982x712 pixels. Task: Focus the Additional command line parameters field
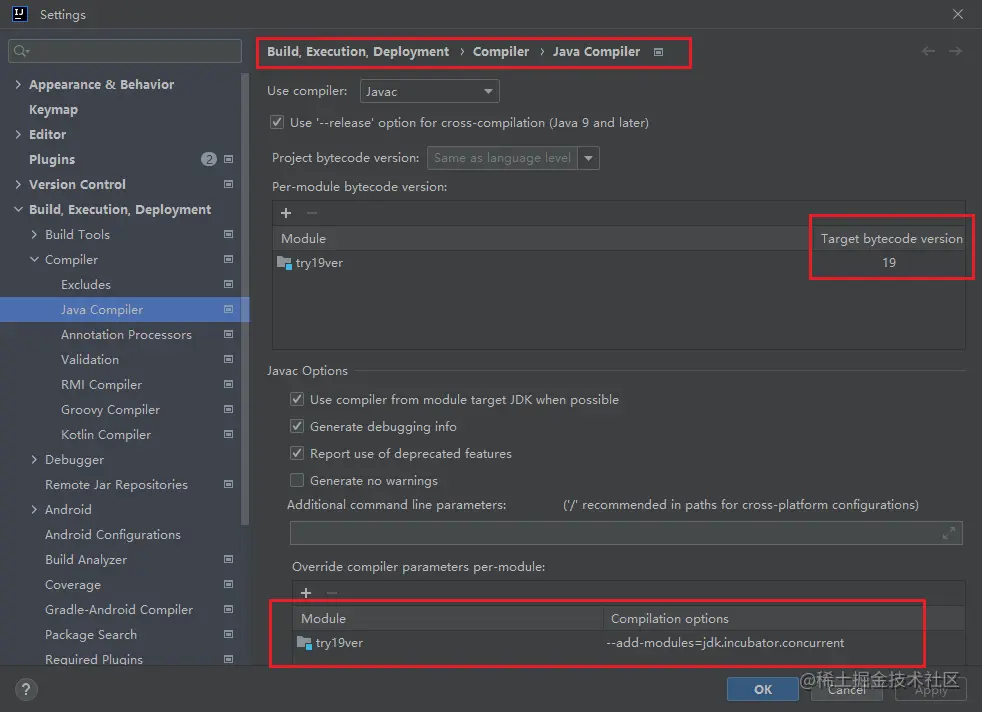coord(626,533)
